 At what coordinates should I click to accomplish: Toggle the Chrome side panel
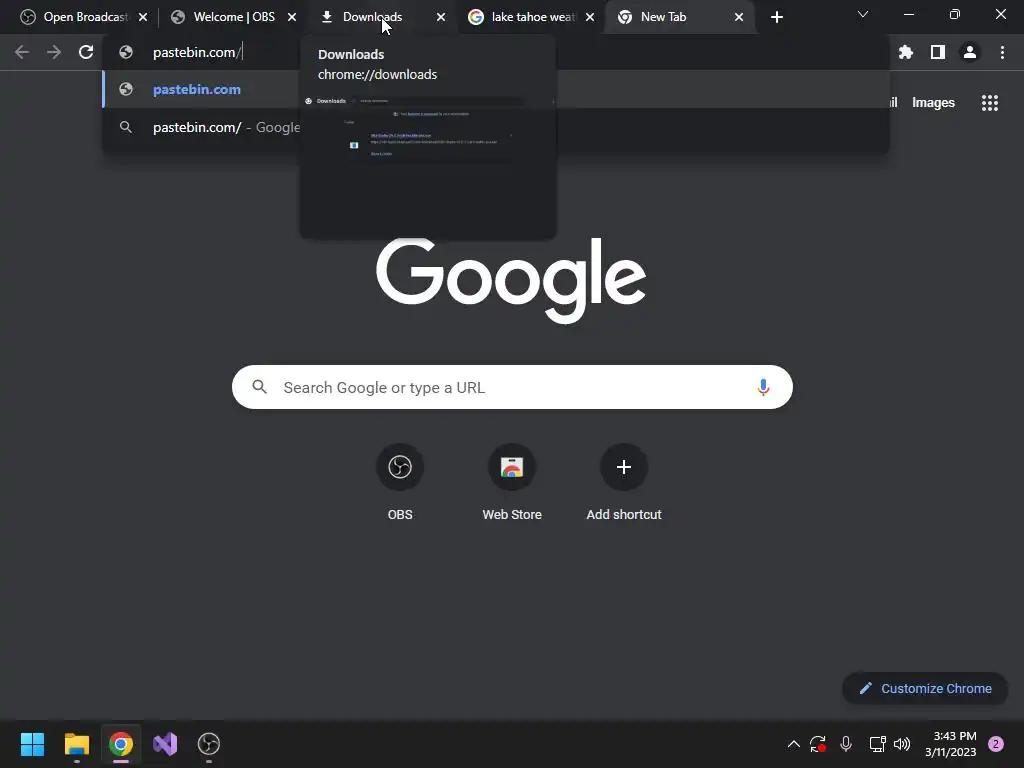(938, 52)
